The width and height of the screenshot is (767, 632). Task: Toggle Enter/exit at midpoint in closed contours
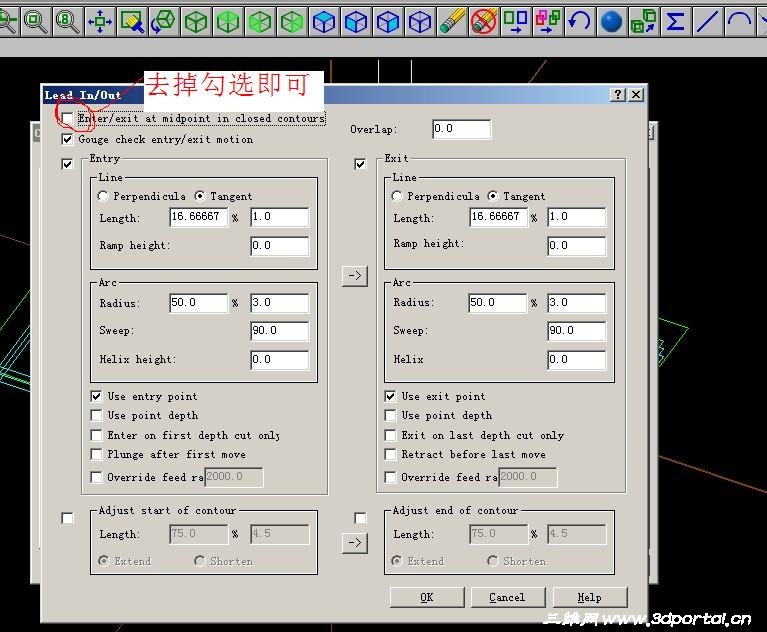[x=68, y=118]
